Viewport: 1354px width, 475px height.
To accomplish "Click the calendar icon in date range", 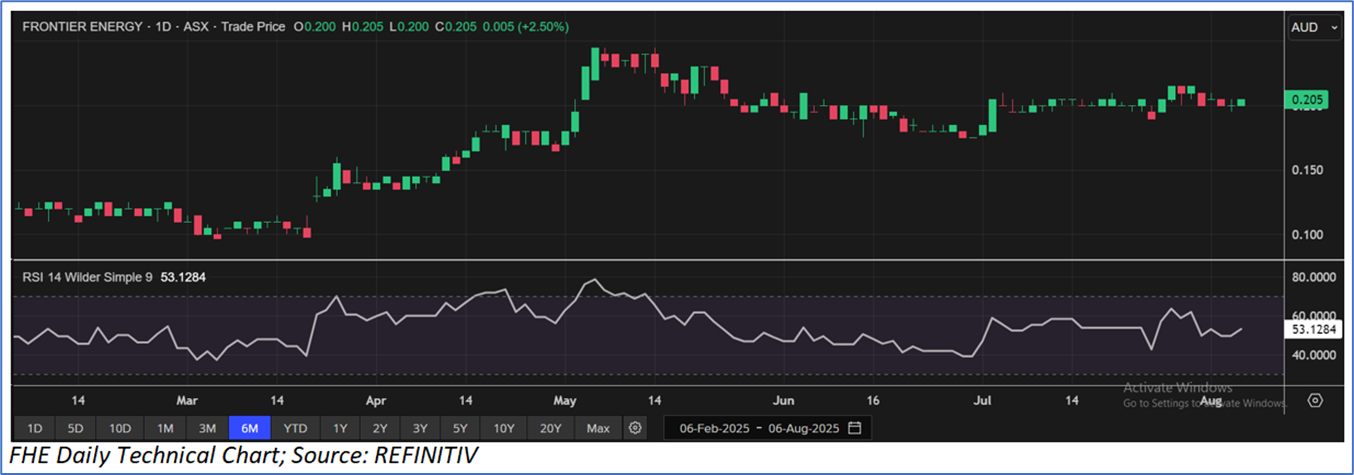I will click(854, 428).
